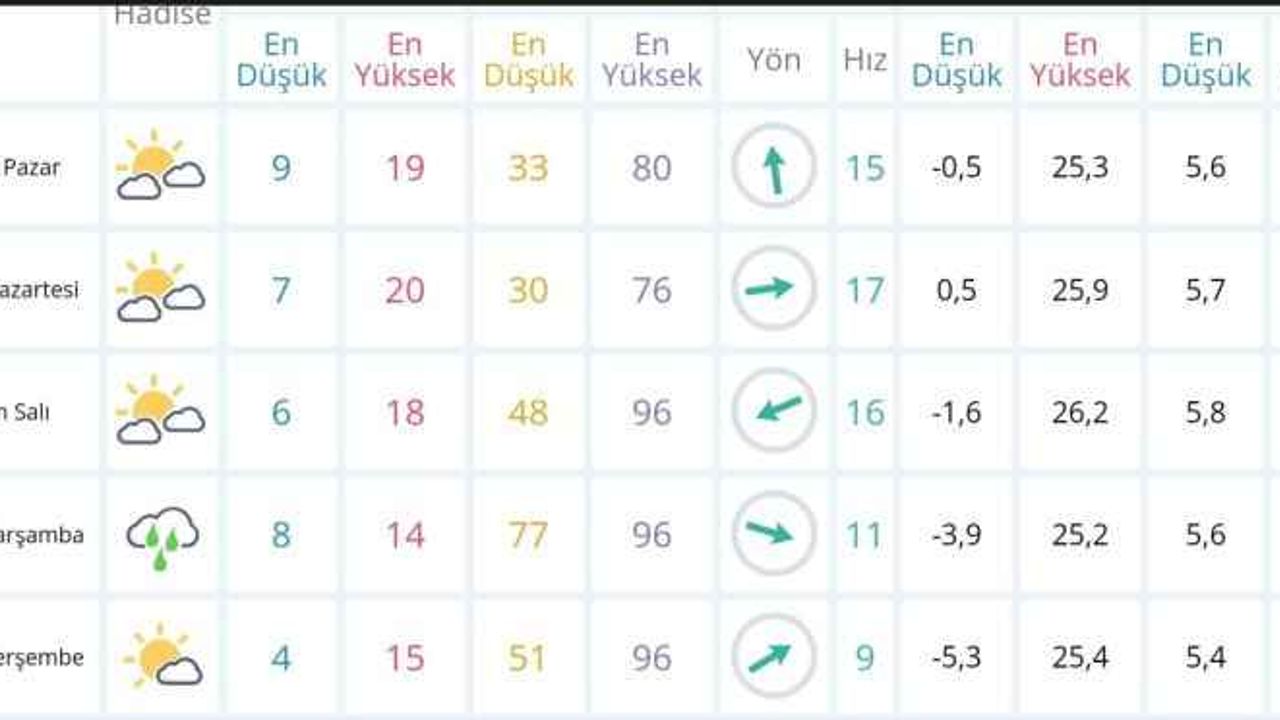
Task: Click the first blue En Düşük header
Action: [x=282, y=60]
